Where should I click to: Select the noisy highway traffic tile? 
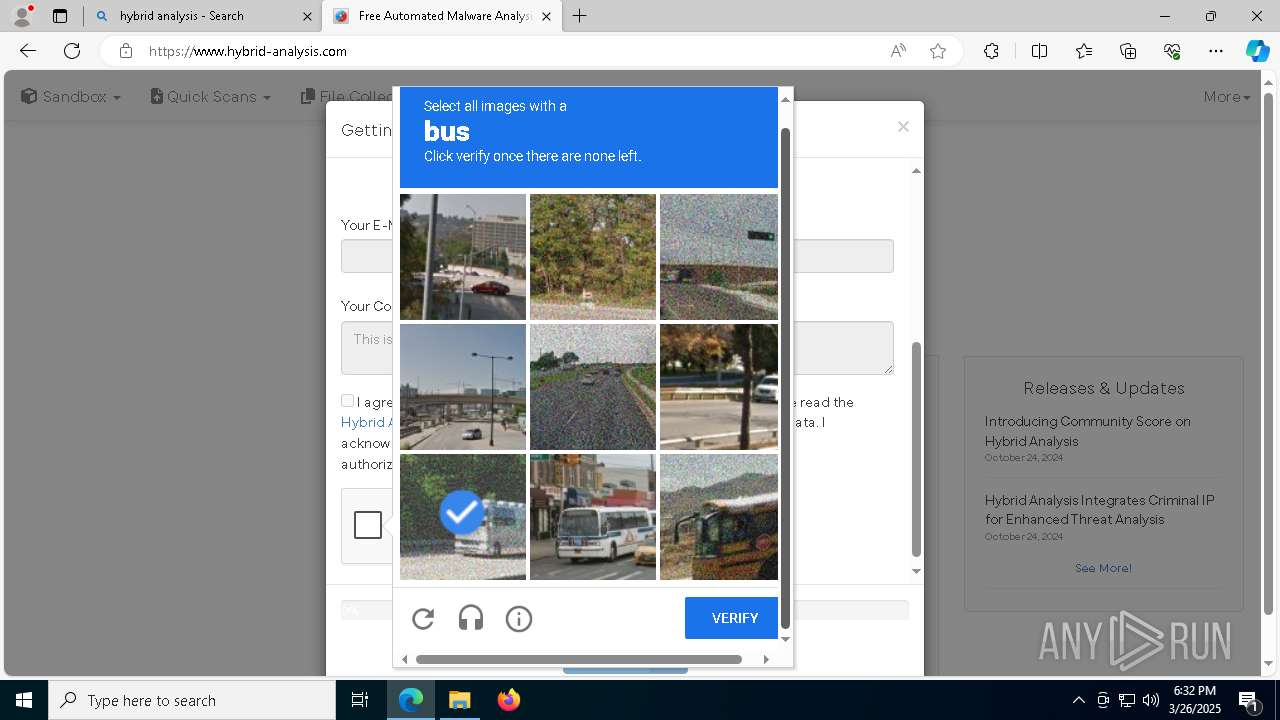tap(593, 387)
